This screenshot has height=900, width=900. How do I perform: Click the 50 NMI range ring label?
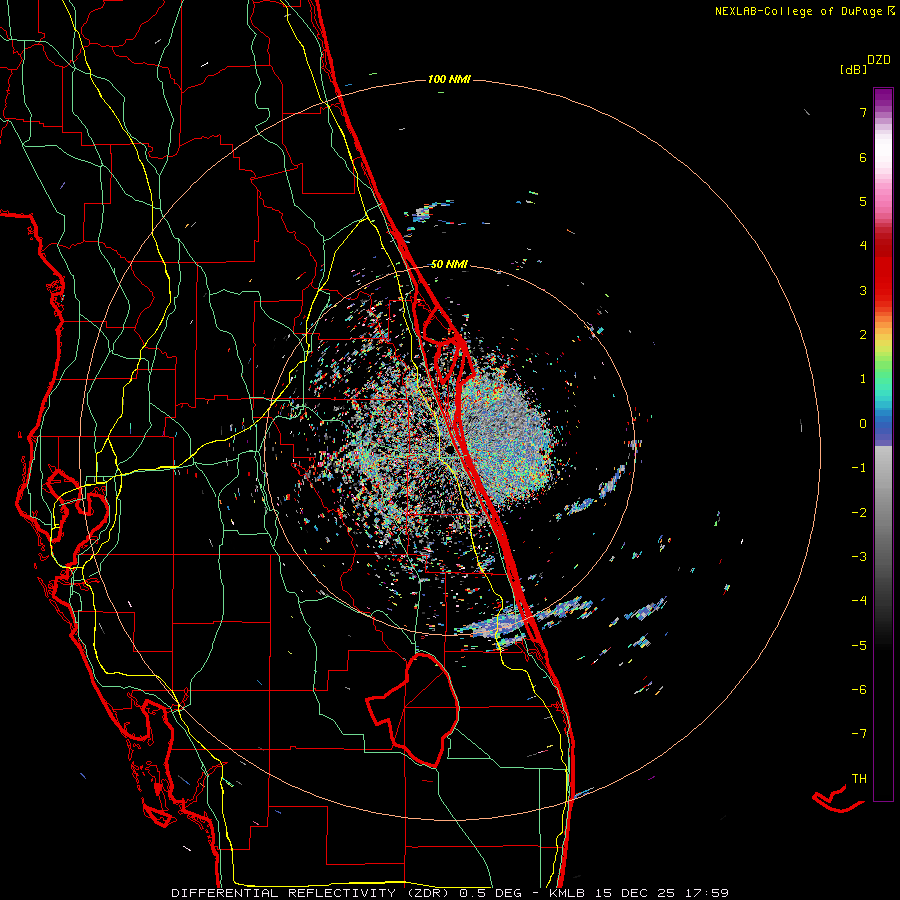pyautogui.click(x=449, y=264)
